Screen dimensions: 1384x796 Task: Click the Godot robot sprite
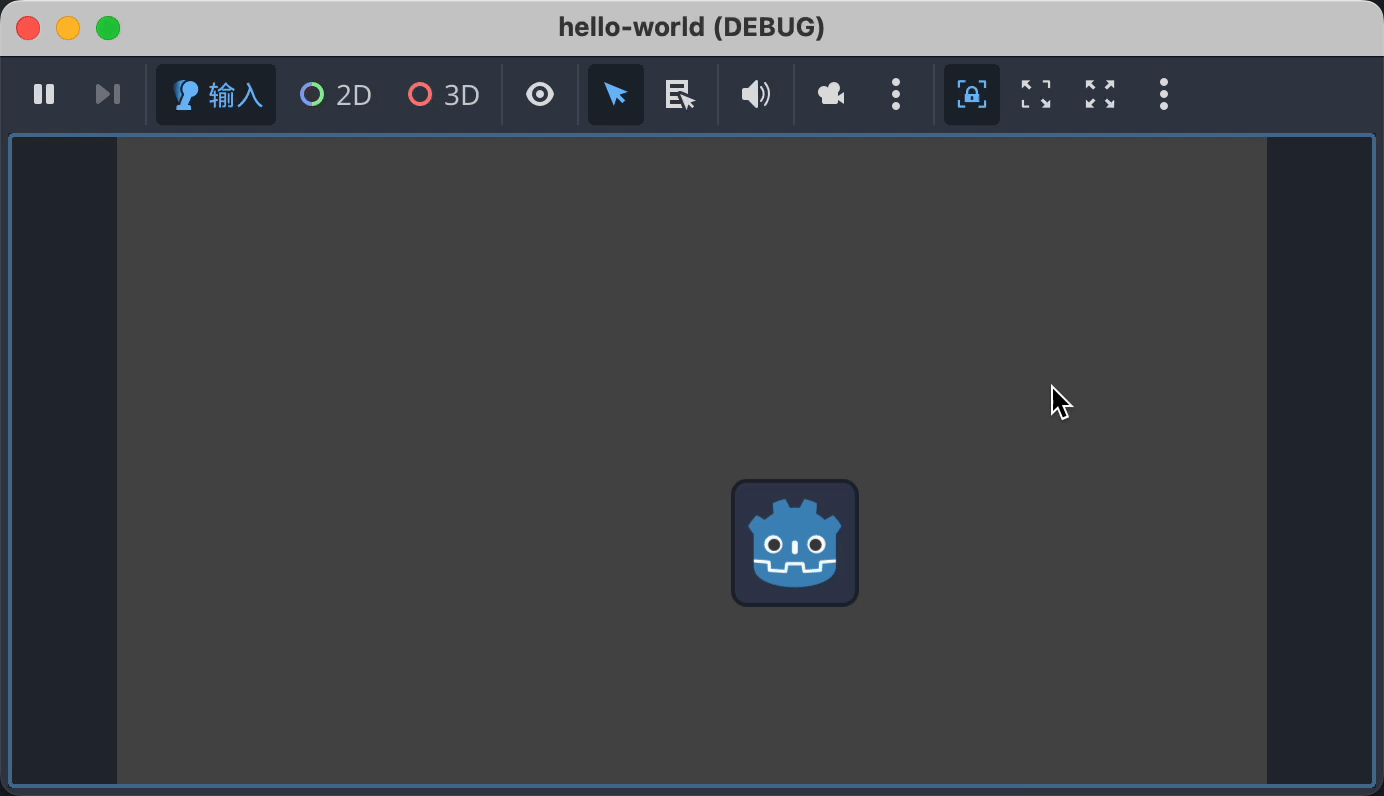(x=795, y=543)
